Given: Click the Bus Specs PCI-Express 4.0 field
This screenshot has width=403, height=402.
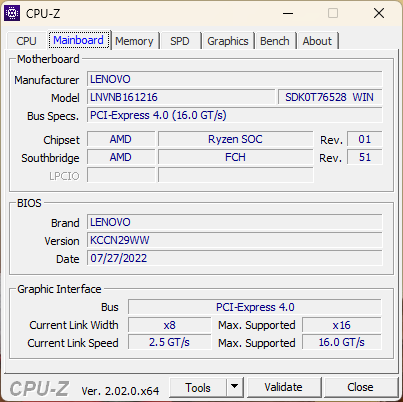Looking at the screenshot, I should pos(235,115).
